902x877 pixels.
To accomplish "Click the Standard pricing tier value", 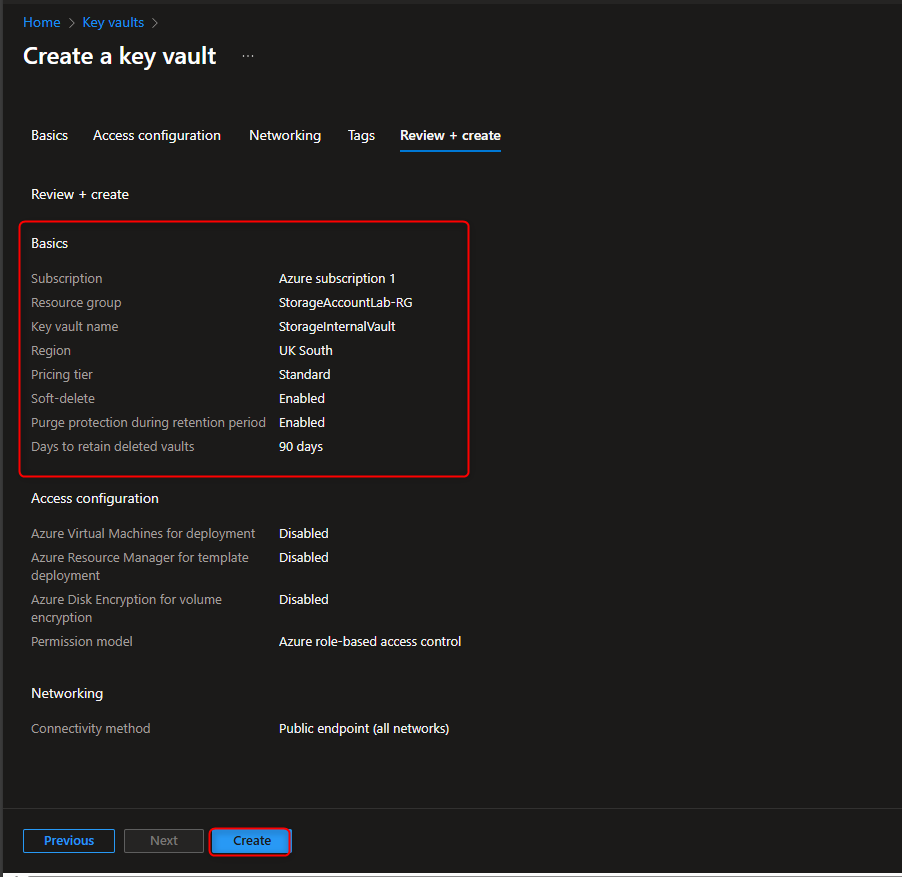I will 304,374.
